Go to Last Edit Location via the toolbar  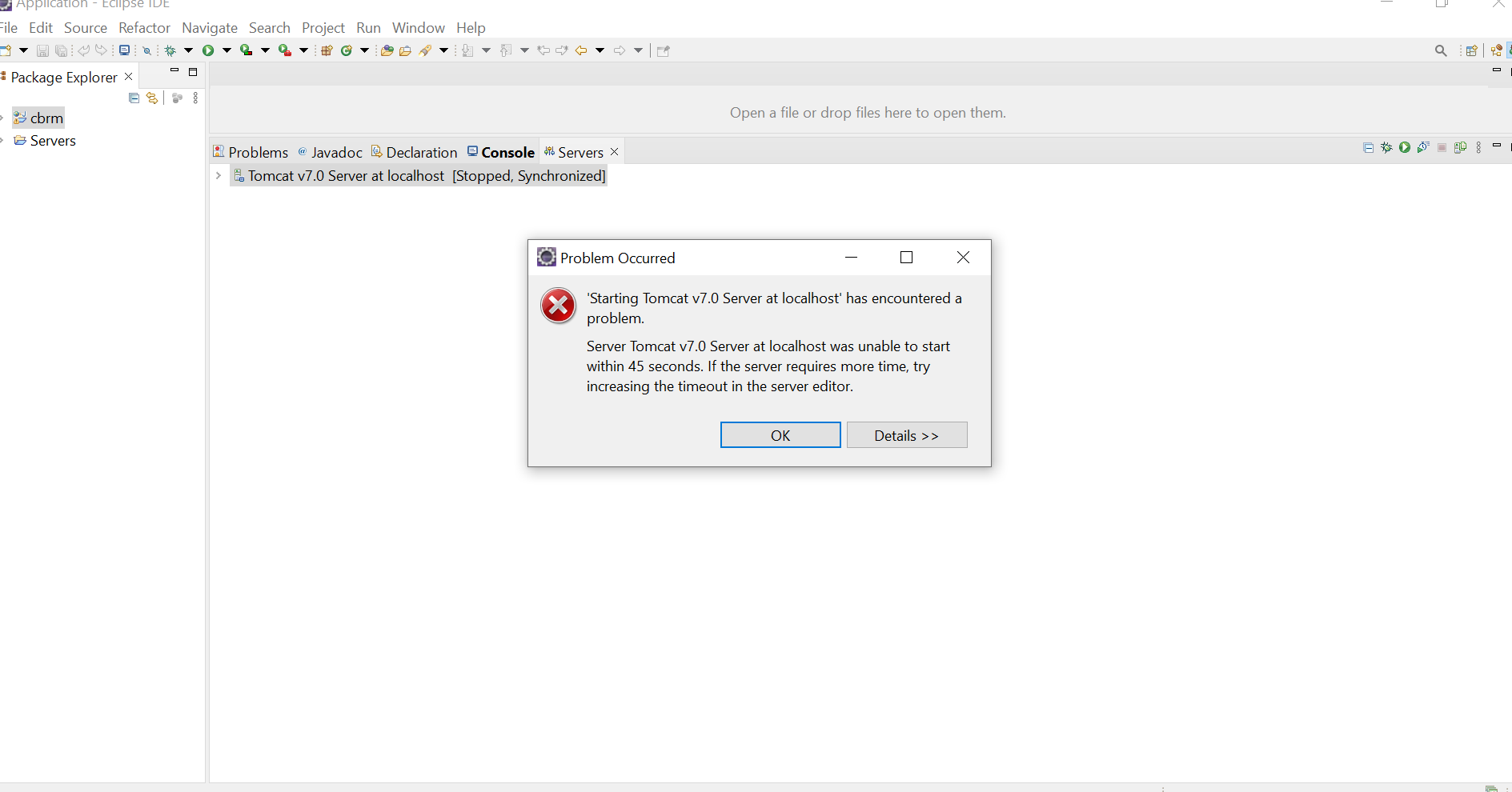(543, 50)
